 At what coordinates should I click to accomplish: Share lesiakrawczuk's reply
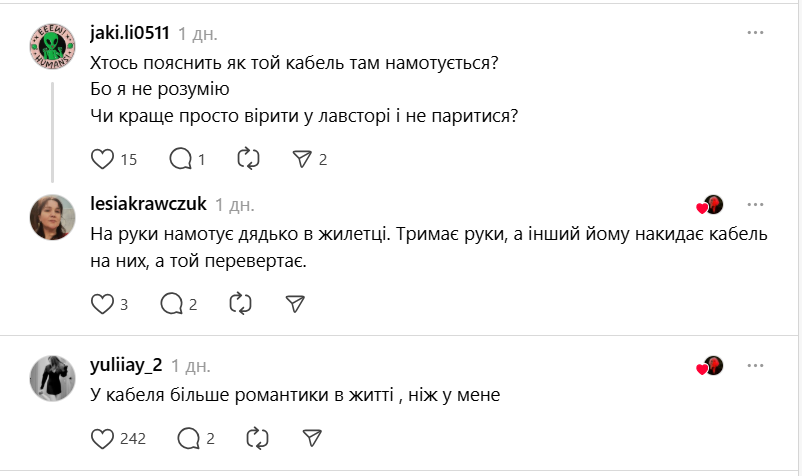tap(295, 303)
